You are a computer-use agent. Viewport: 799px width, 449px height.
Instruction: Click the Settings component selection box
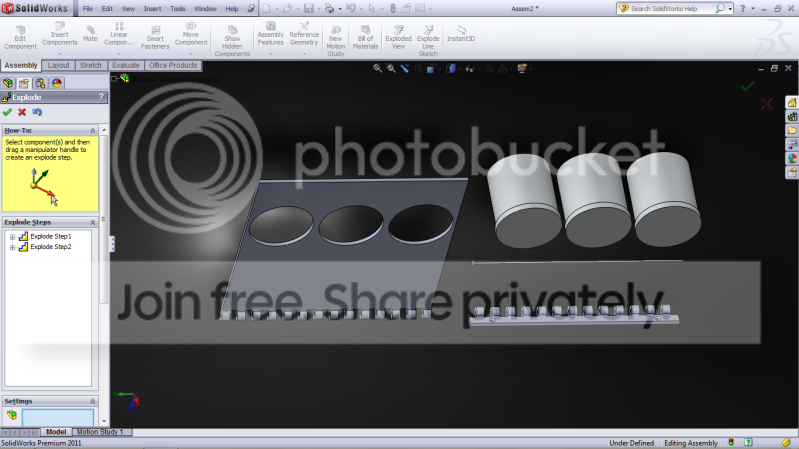coord(58,417)
